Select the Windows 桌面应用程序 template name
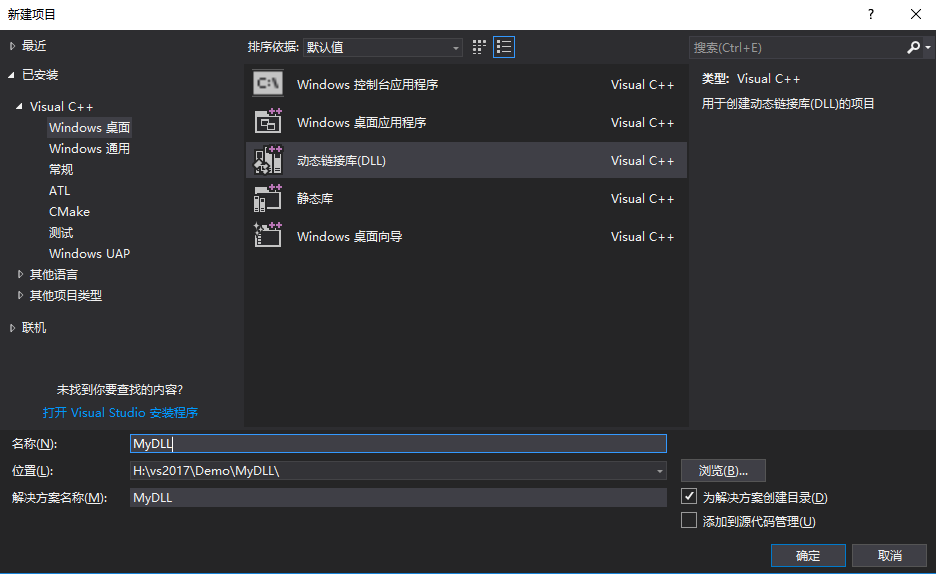 pos(362,122)
